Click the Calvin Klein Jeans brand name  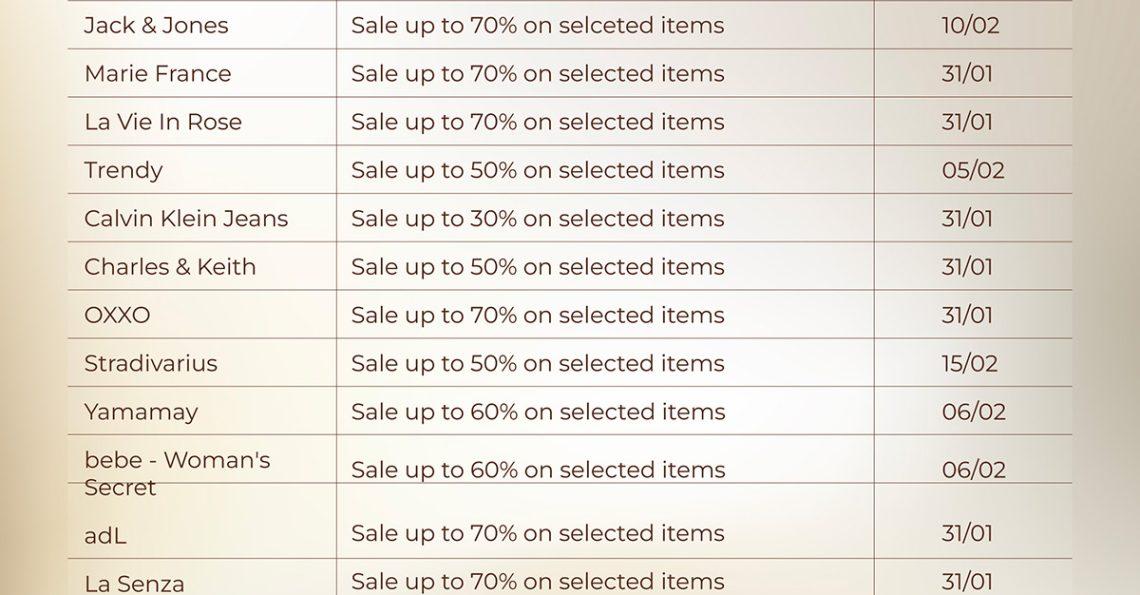pyautogui.click(x=186, y=218)
